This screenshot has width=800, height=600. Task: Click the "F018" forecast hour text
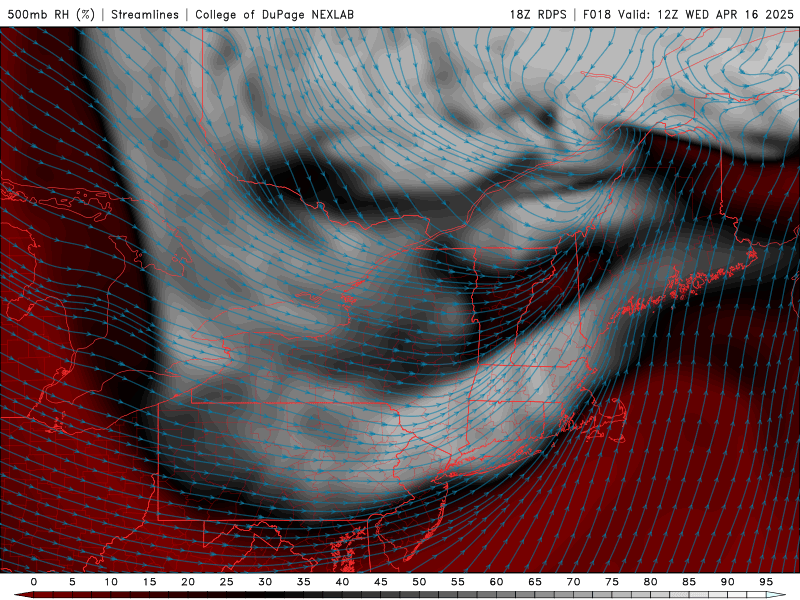coord(597,14)
